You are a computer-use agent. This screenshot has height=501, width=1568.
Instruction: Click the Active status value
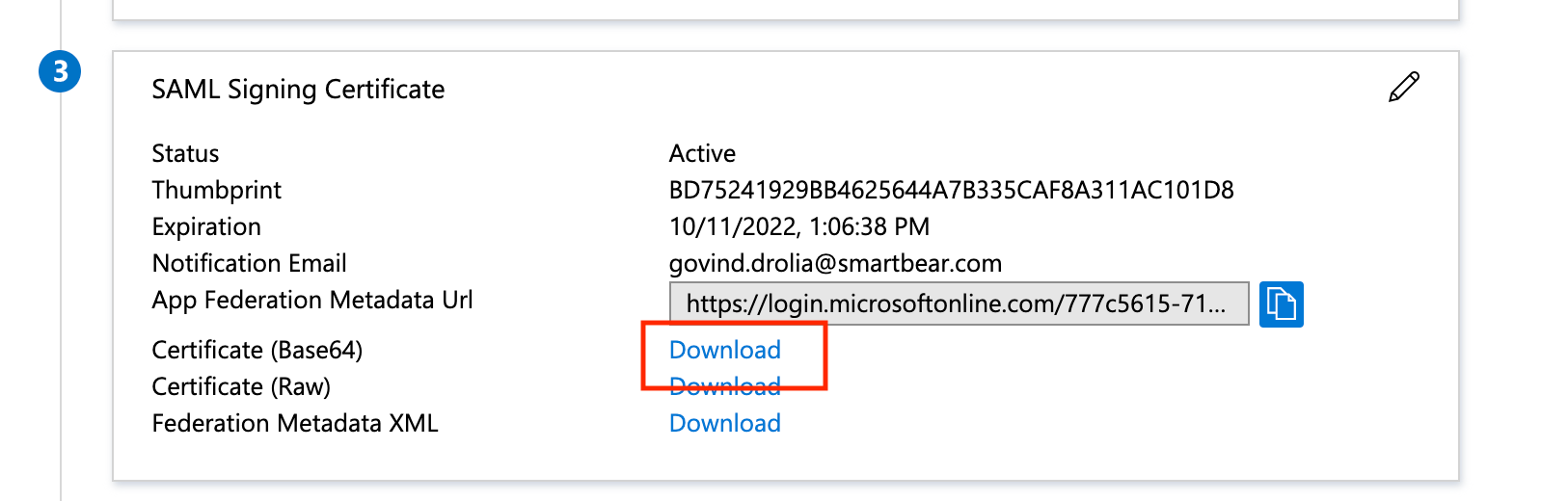click(702, 153)
